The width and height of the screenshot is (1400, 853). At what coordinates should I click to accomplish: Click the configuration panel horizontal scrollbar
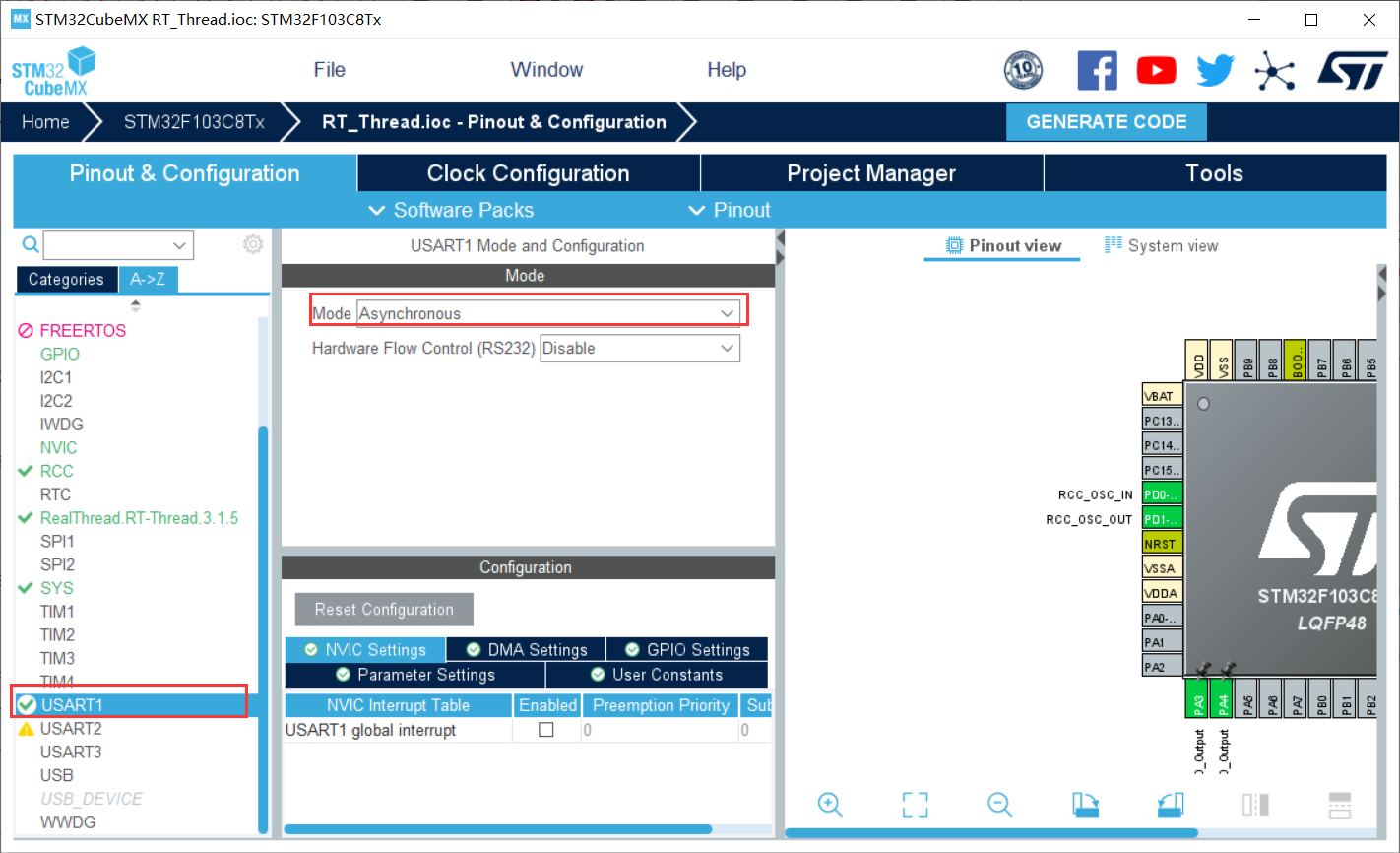click(x=497, y=829)
